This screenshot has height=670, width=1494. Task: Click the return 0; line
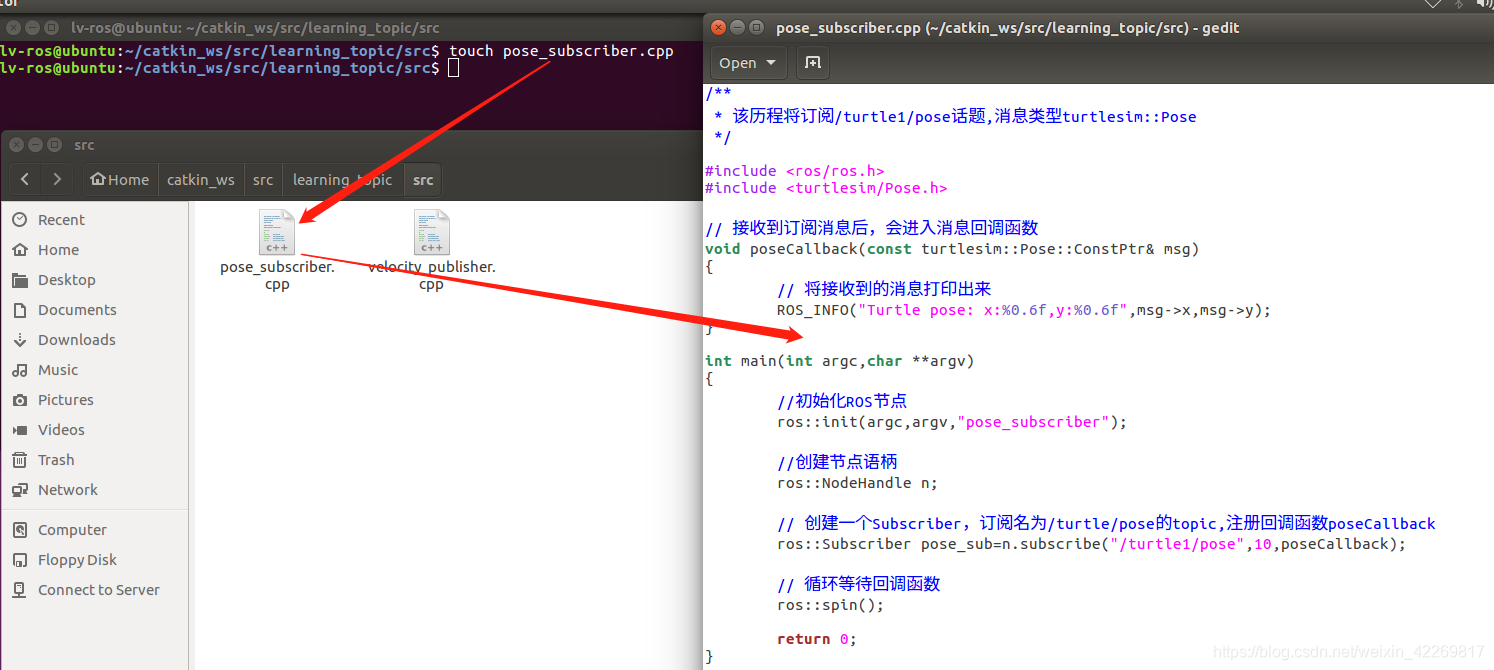(x=817, y=639)
